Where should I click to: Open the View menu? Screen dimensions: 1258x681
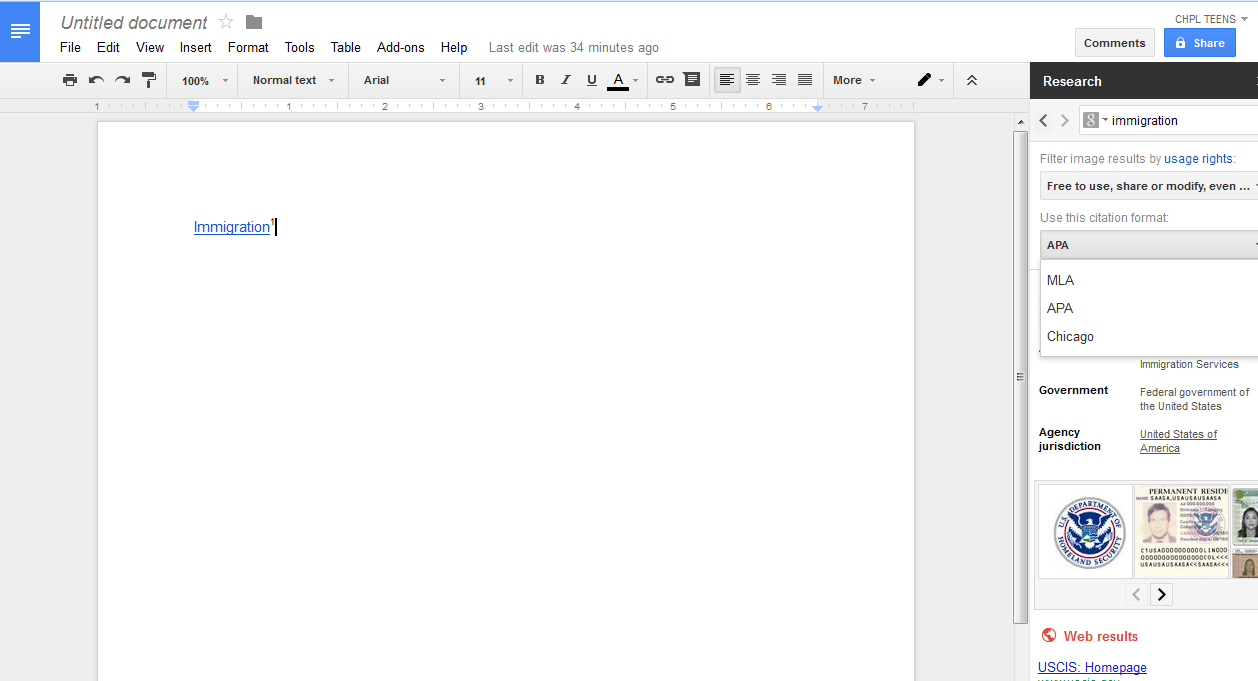coord(150,47)
